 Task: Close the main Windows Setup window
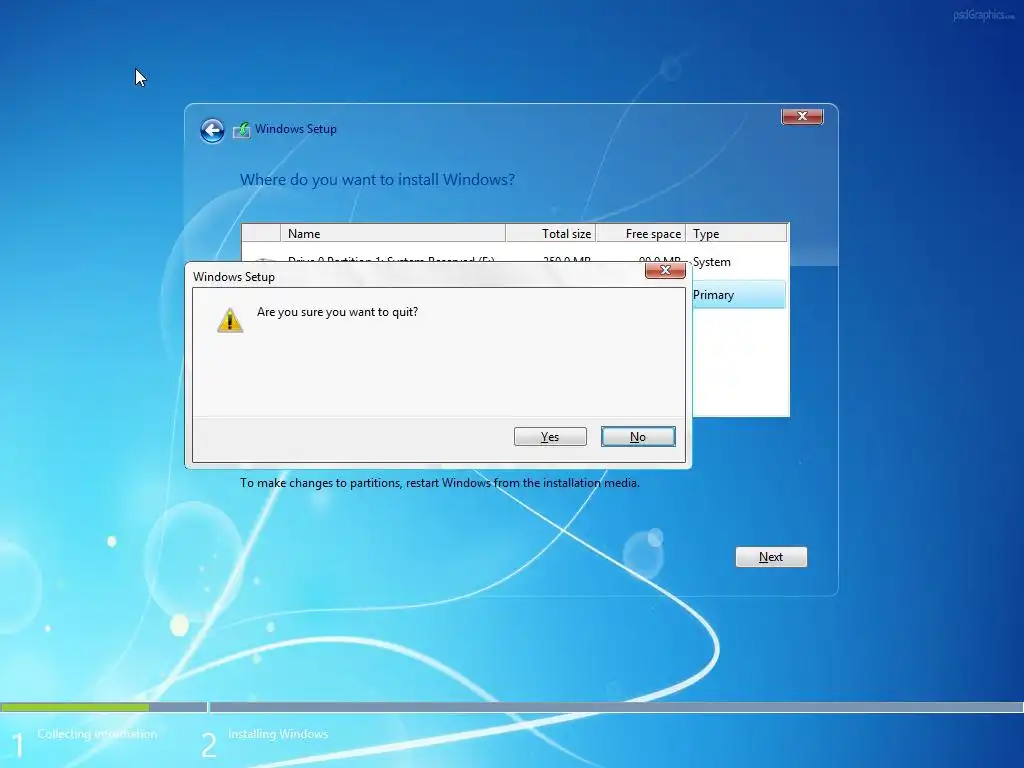pyautogui.click(x=802, y=116)
